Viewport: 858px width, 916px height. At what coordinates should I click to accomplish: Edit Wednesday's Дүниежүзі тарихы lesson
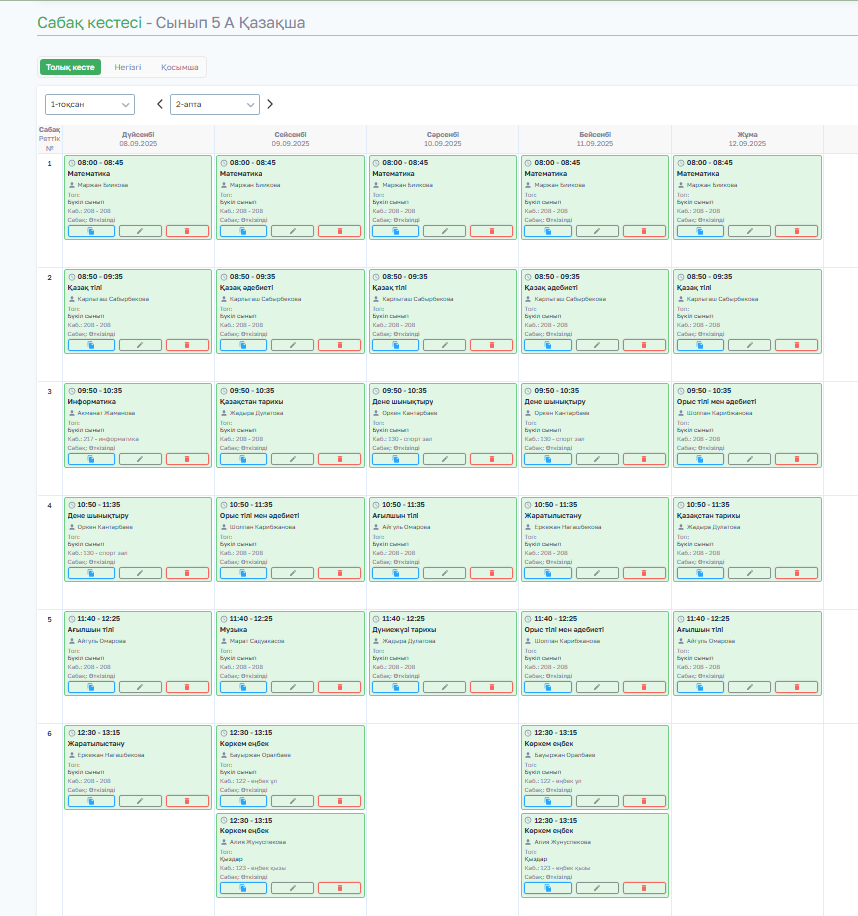[x=444, y=687]
